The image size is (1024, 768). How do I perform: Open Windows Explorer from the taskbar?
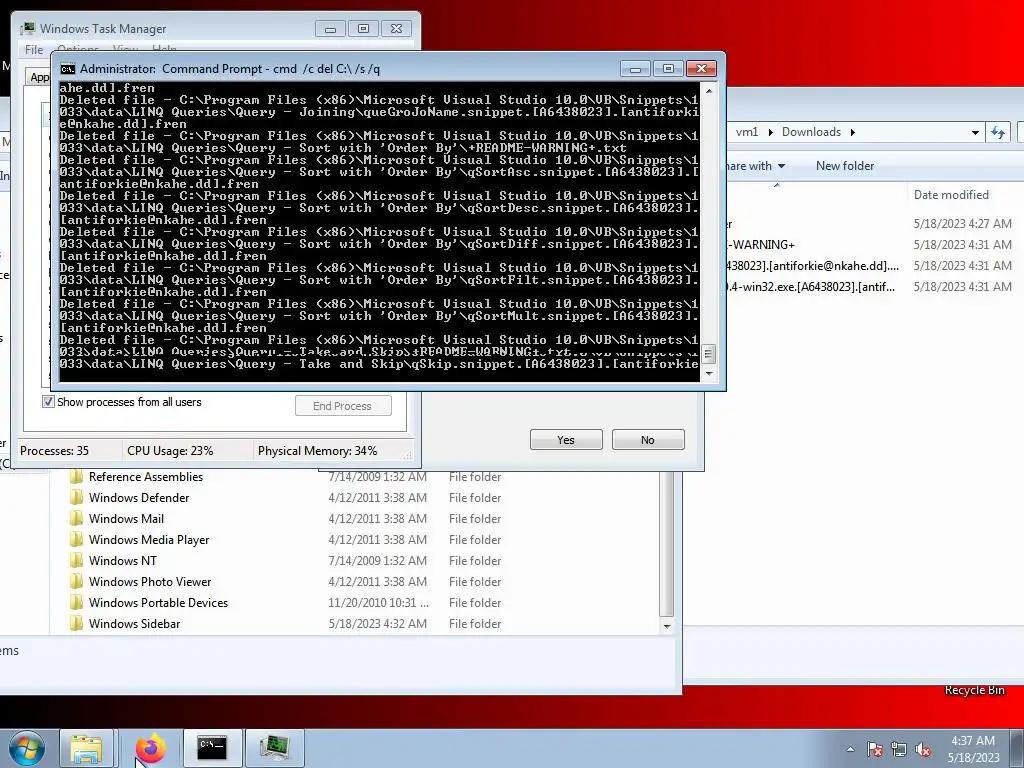click(x=86, y=749)
